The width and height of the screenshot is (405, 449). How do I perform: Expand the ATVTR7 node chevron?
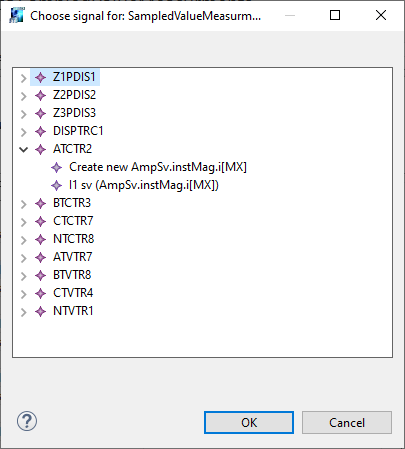click(x=23, y=258)
